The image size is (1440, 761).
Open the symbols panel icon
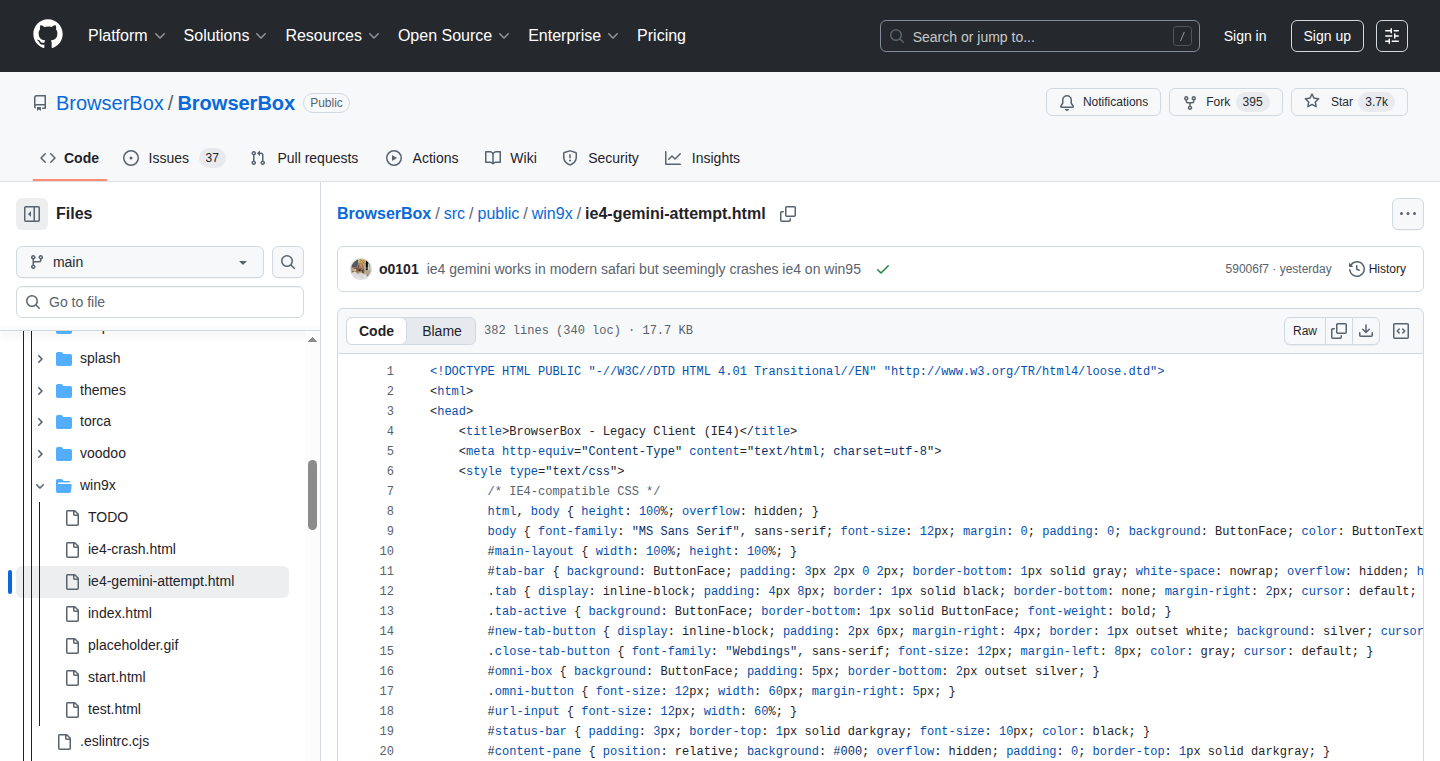[1401, 331]
